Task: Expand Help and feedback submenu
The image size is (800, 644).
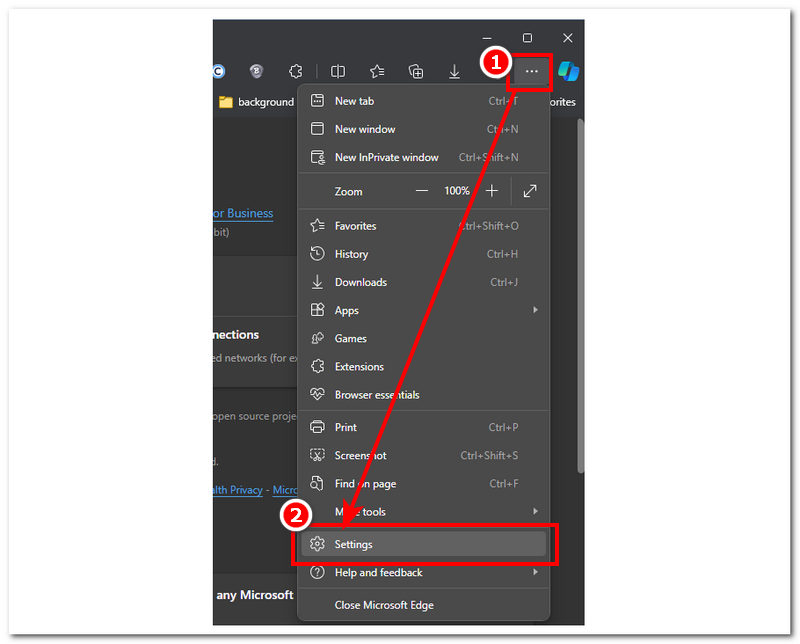Action: pos(423,573)
